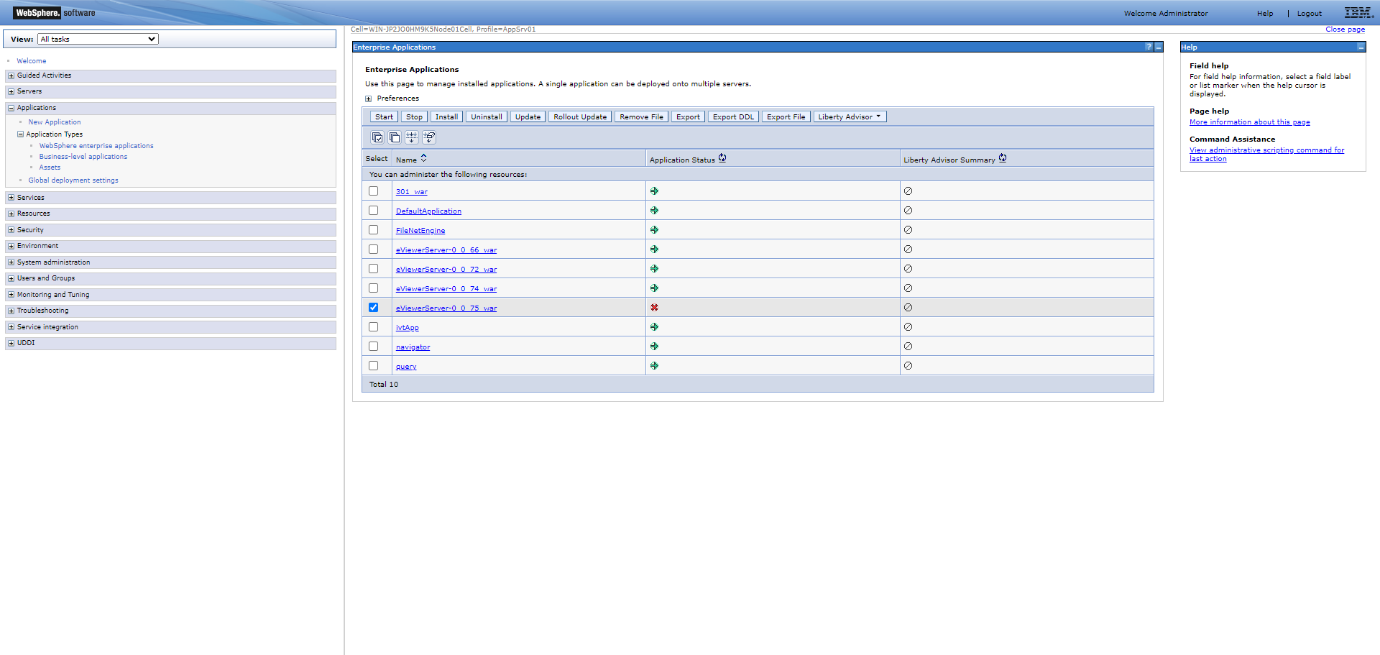
Task: Select the DefaultApplication checkbox
Action: (x=373, y=210)
